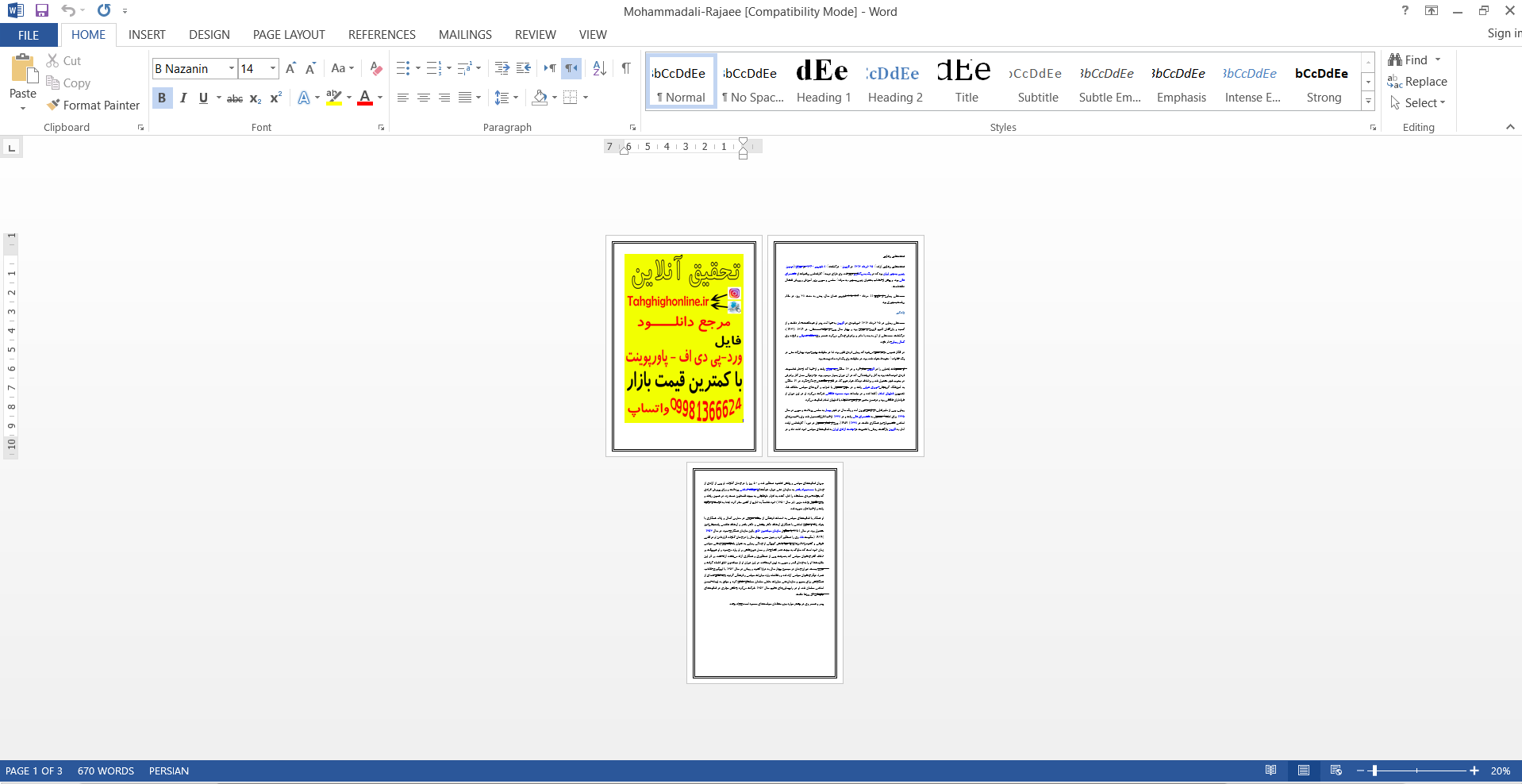
Task: Open Bullets list dropdown arrow
Action: [418, 68]
